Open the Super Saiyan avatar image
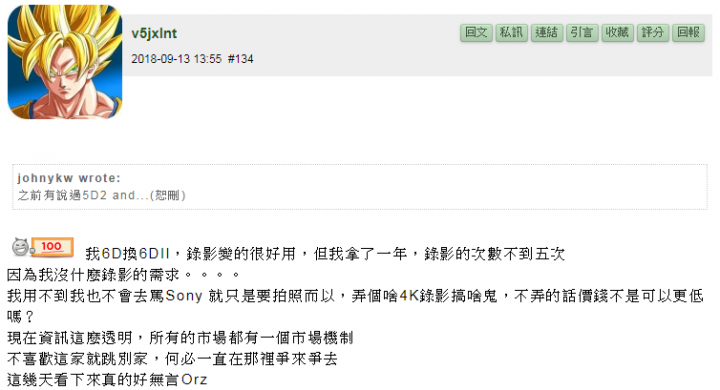This screenshot has width=720, height=390. (x=65, y=62)
